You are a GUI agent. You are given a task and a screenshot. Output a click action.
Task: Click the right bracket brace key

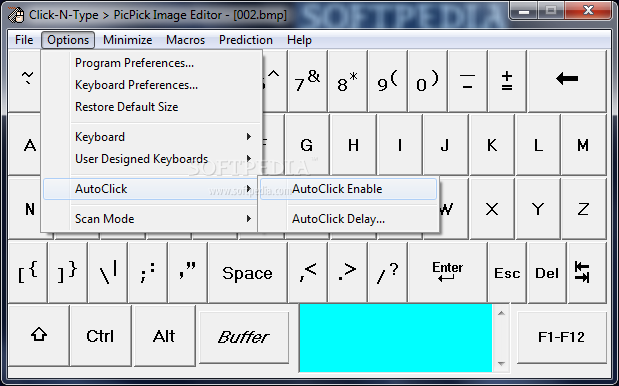[68, 272]
